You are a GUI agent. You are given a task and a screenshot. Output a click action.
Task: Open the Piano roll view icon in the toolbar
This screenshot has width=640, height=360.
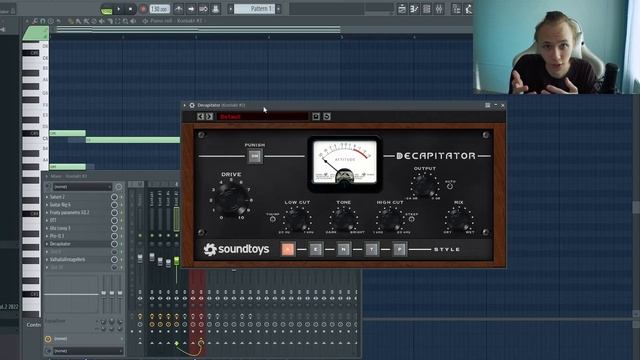414,9
